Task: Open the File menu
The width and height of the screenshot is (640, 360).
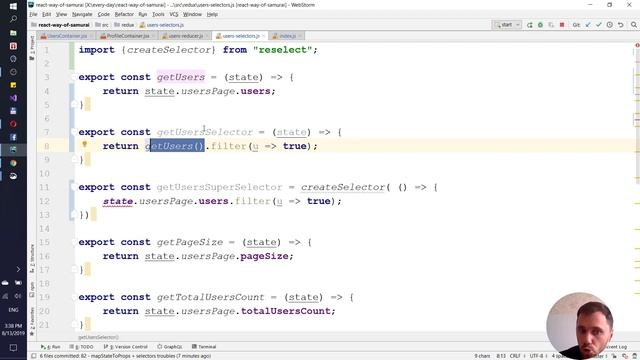Action: [33, 14]
